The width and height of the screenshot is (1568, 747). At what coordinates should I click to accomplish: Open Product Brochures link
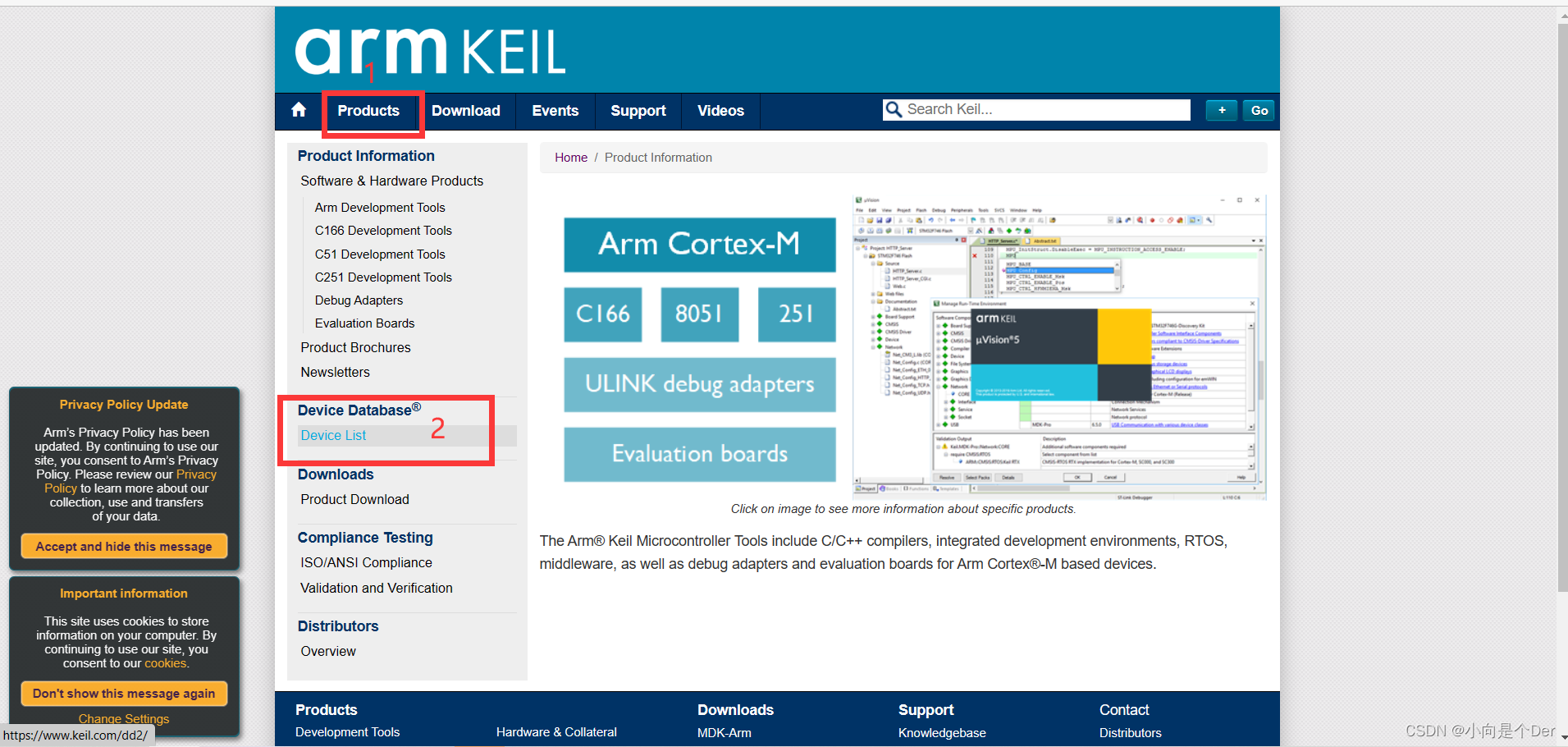[x=355, y=347]
